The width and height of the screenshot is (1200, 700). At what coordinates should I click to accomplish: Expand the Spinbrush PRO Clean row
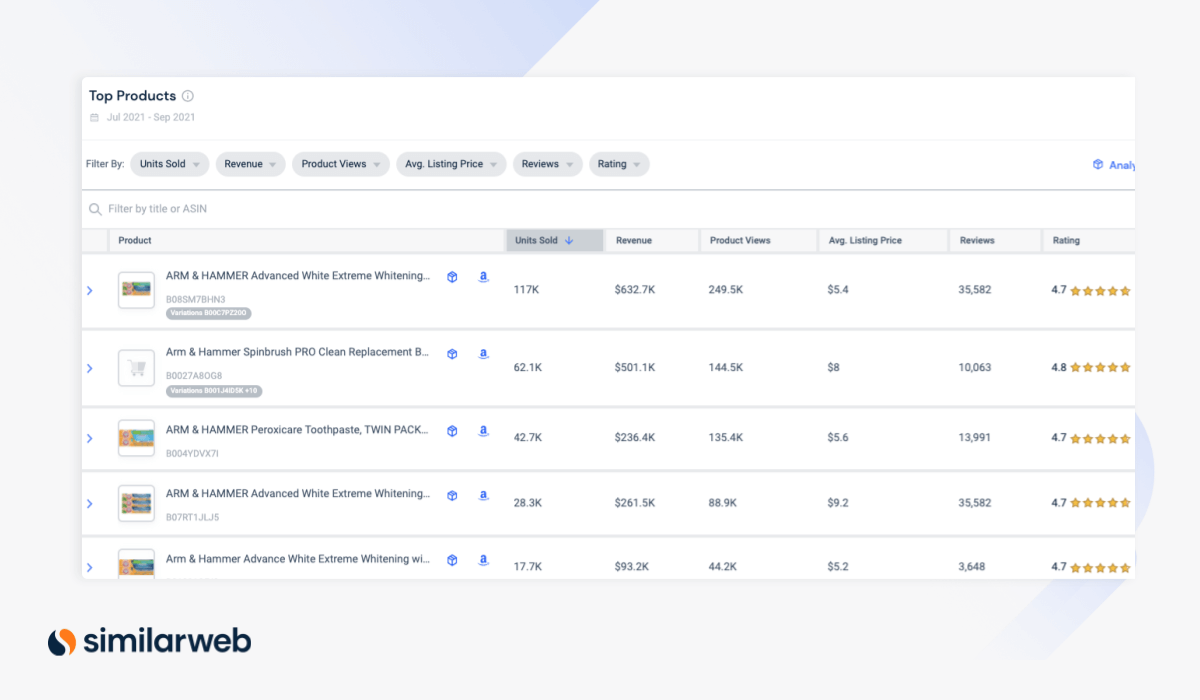coord(89,368)
